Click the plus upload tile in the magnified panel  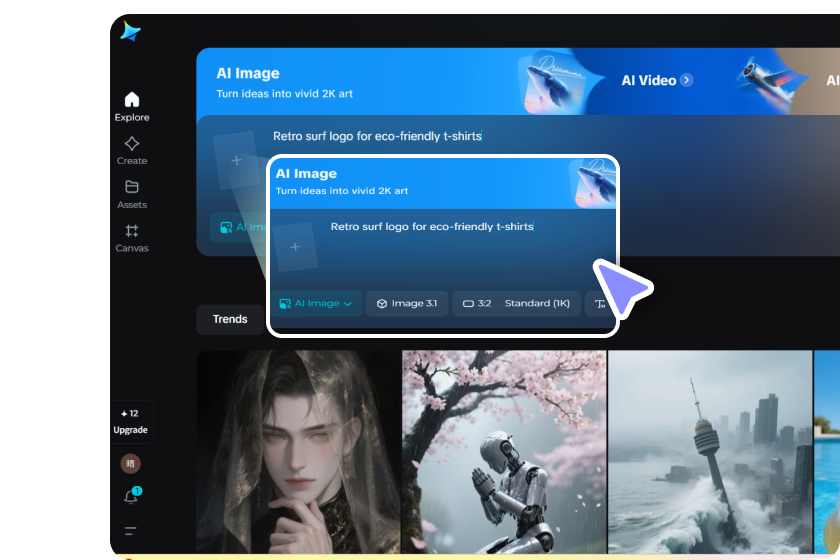(295, 247)
